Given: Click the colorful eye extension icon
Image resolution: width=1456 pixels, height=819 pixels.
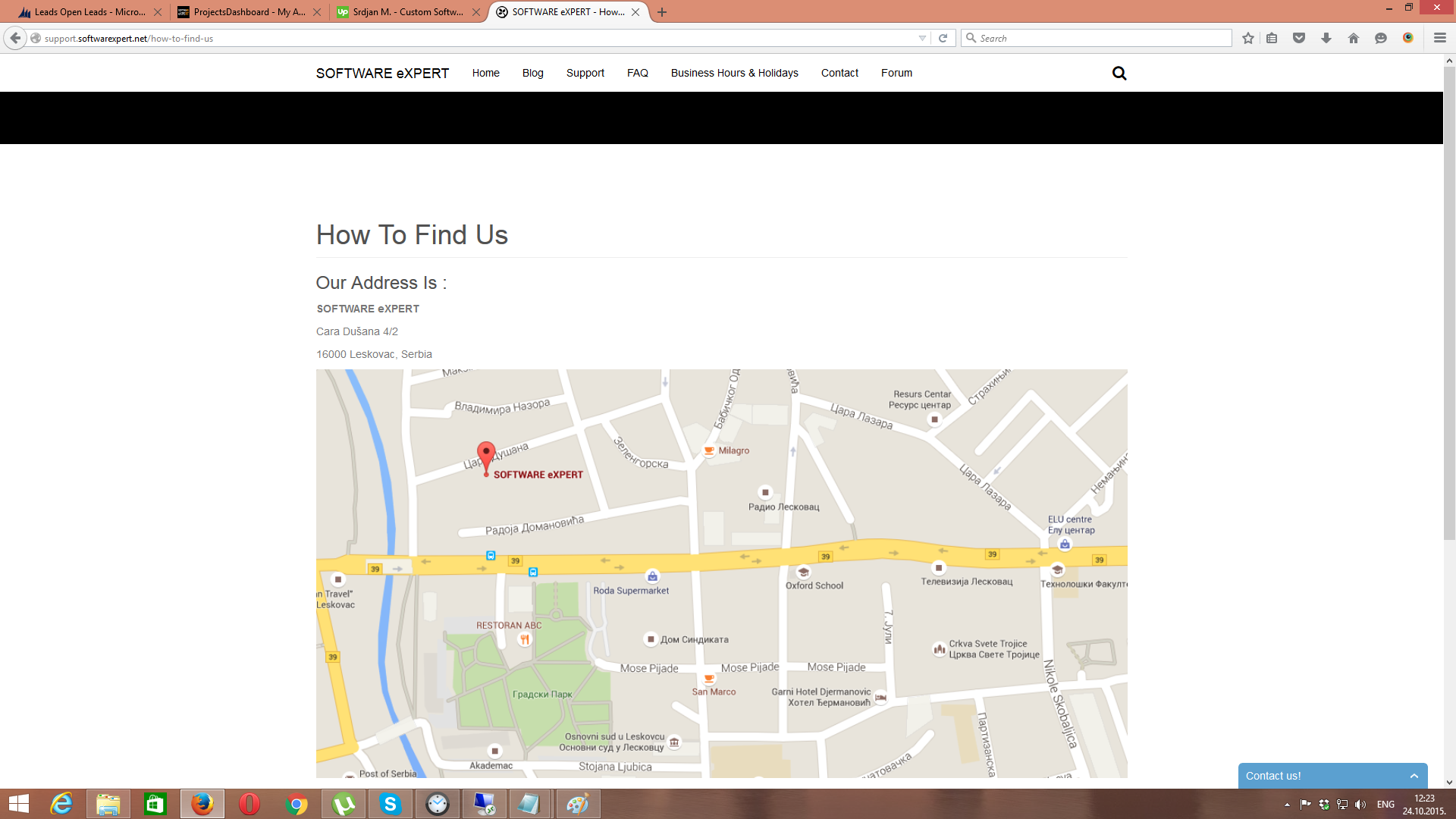Looking at the screenshot, I should 1408,38.
